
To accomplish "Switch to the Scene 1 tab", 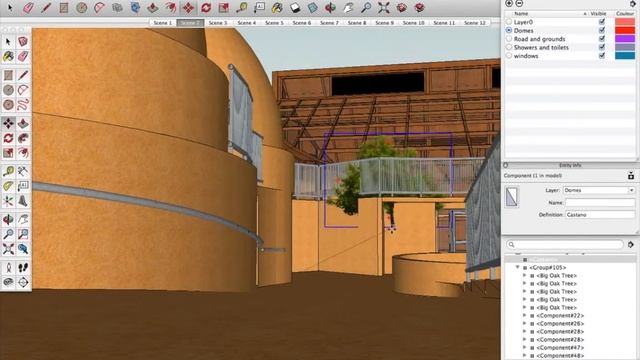I will coord(162,23).
